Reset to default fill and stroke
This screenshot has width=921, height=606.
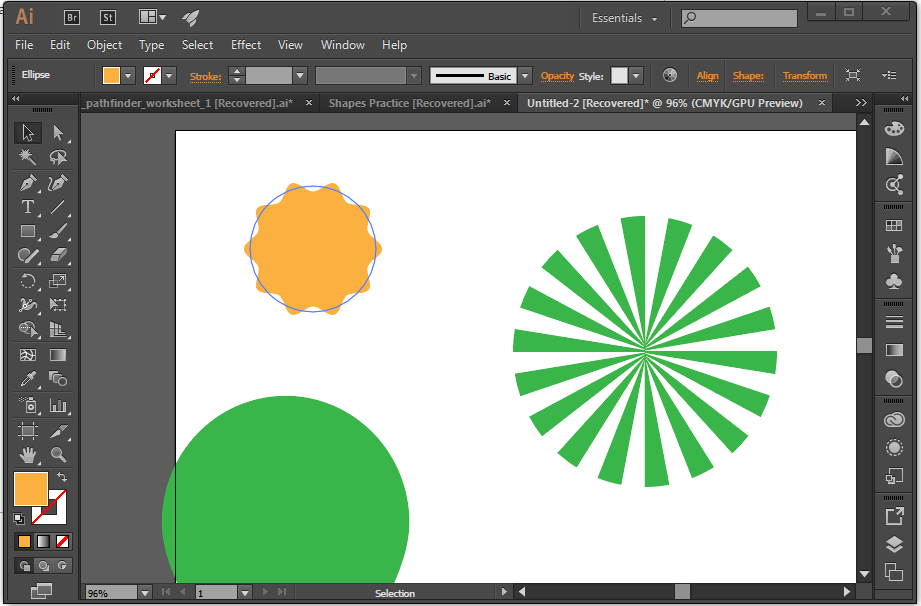[19, 519]
